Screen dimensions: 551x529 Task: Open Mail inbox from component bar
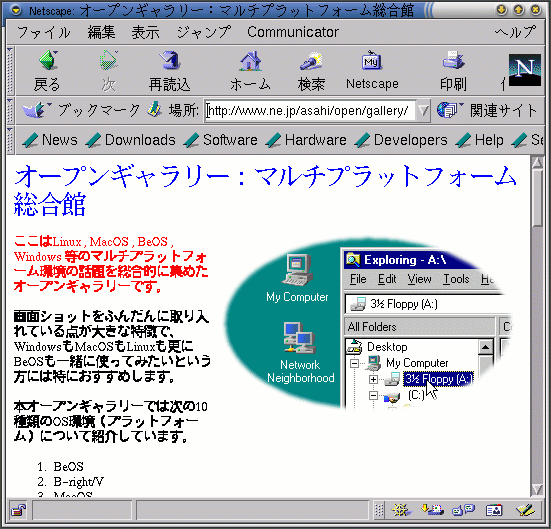click(x=432, y=510)
